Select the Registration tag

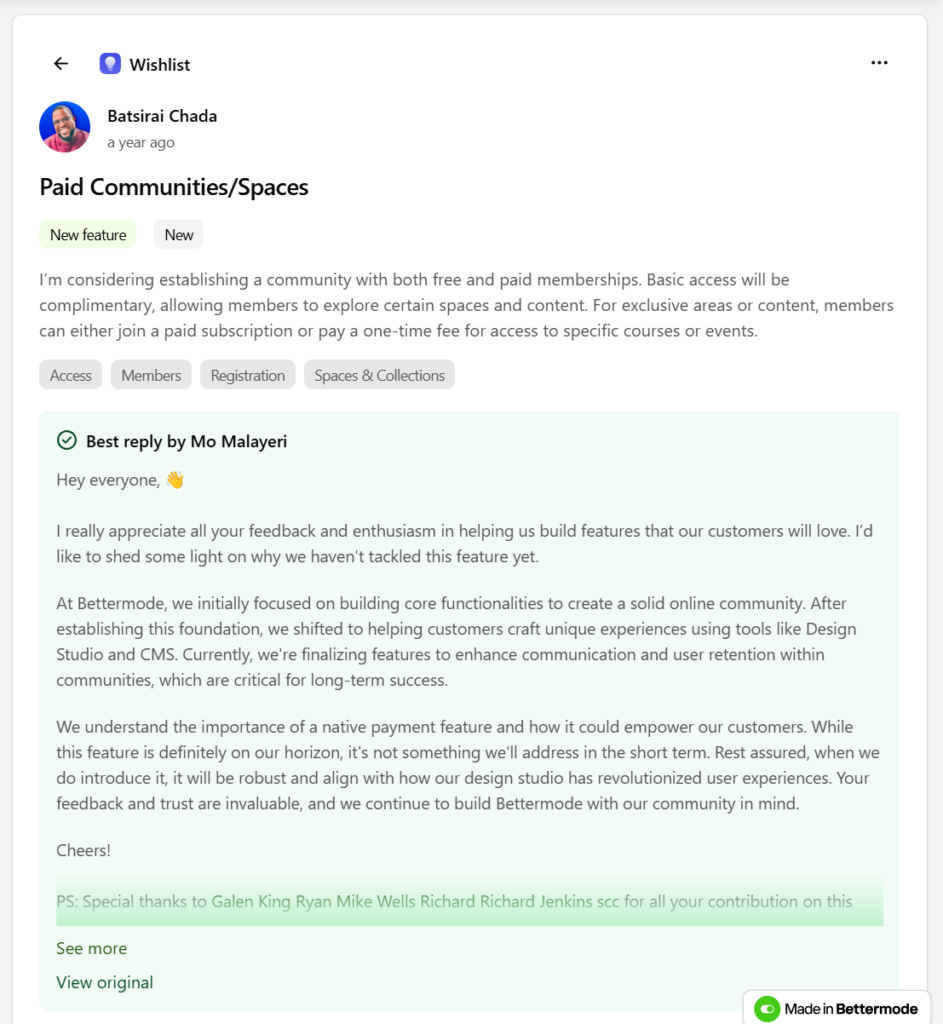pyautogui.click(x=247, y=375)
